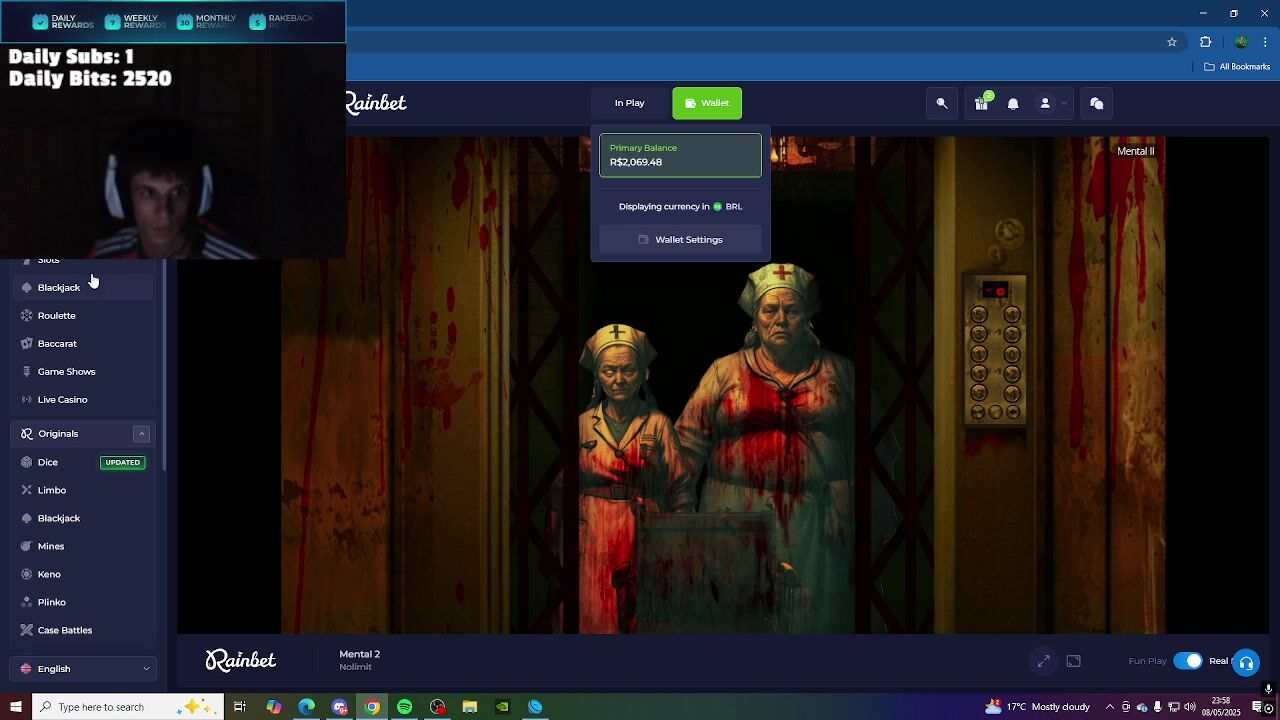Open the notifications bell

coord(1013,103)
